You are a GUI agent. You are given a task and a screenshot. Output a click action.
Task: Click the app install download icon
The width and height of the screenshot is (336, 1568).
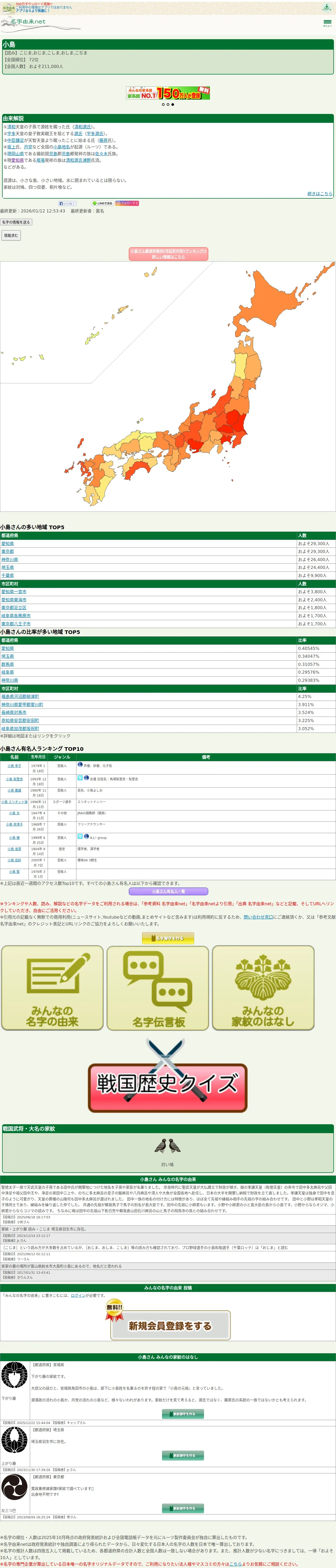click(327, 7)
